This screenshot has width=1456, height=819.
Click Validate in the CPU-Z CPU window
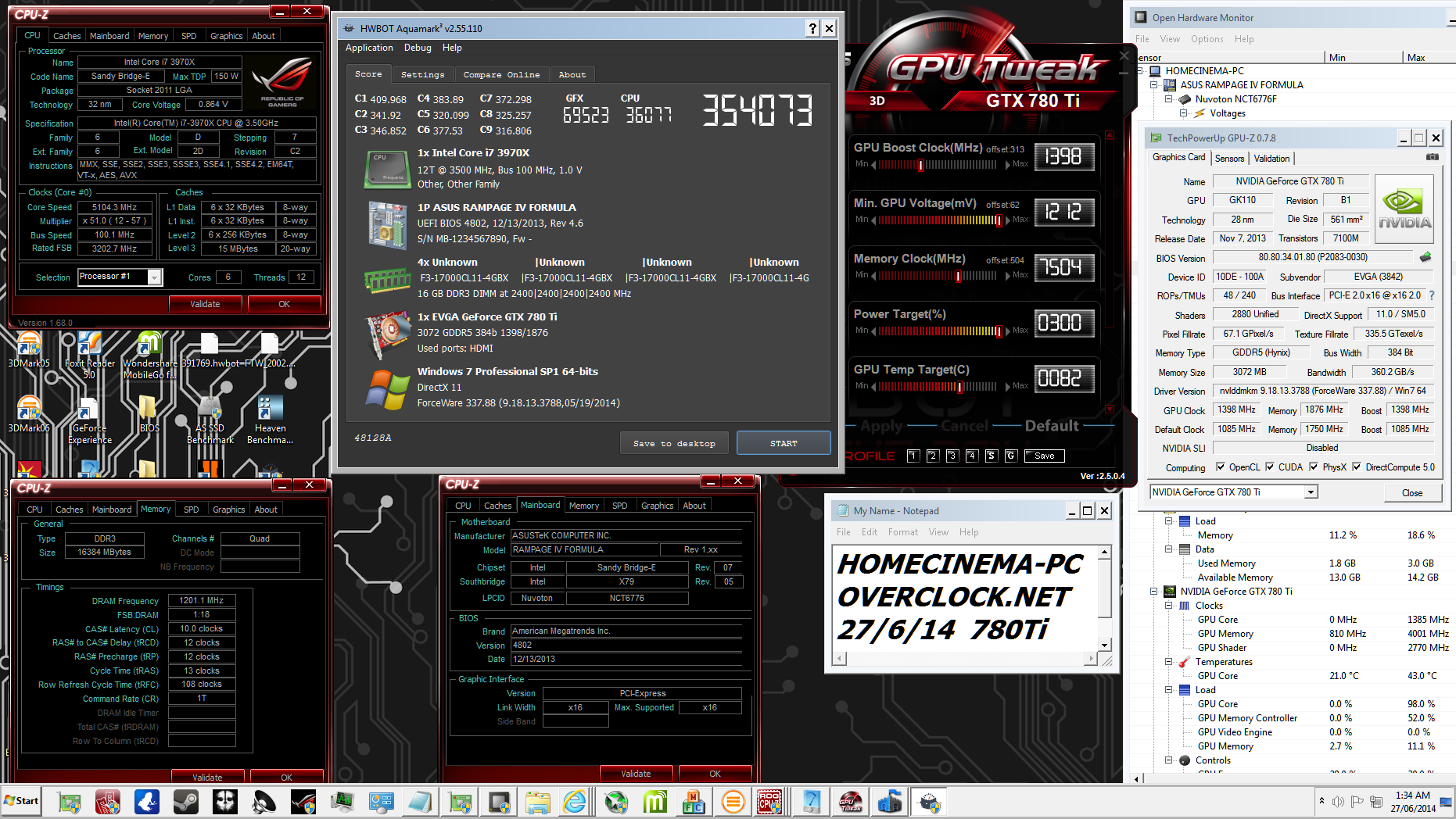205,304
